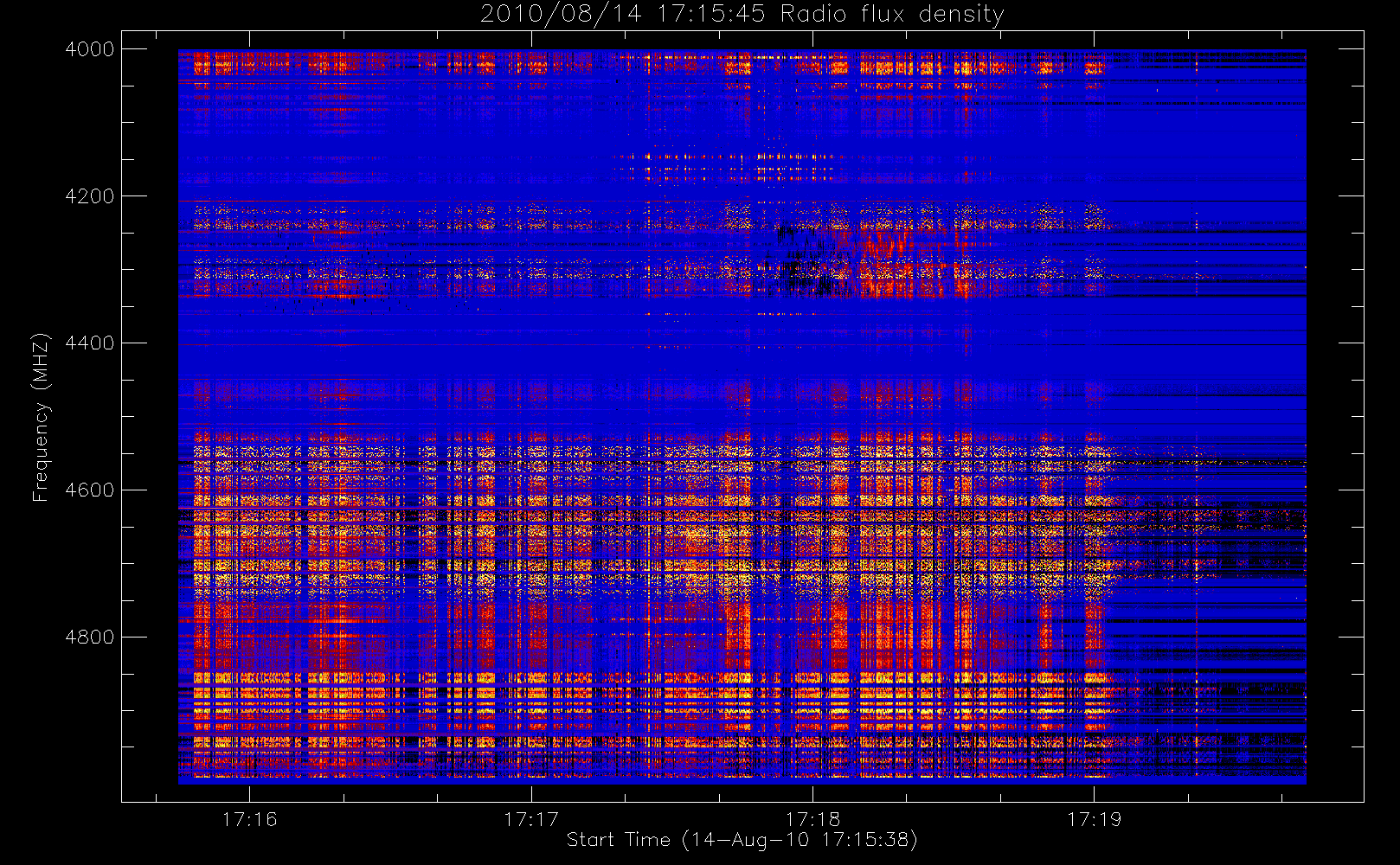Viewport: 1400px width, 865px height.
Task: Click the 4200 frequency tick label
Action: [x=90, y=196]
